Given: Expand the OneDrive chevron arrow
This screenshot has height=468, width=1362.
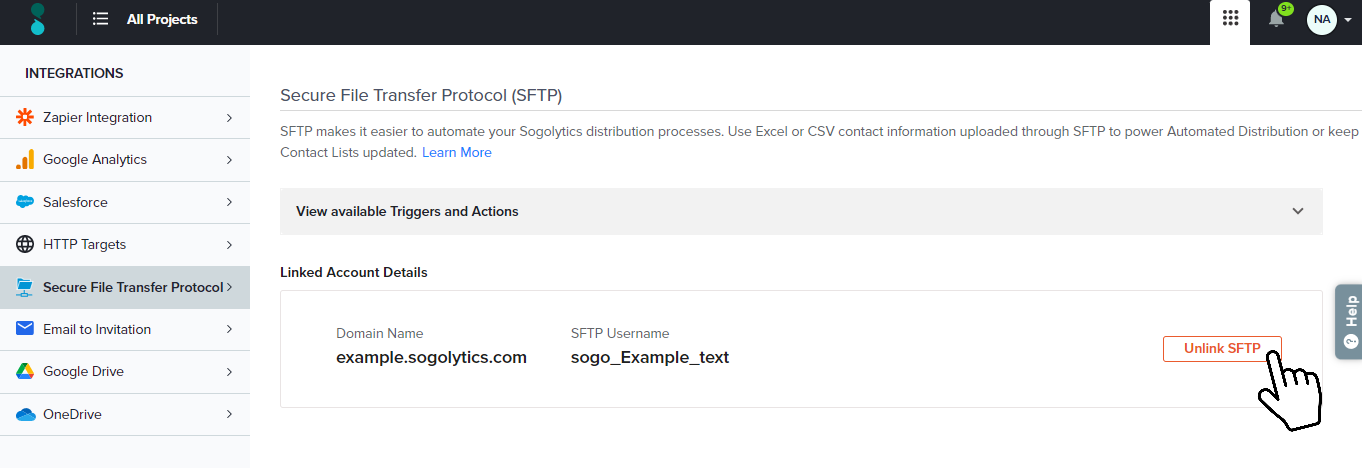Looking at the screenshot, I should [x=229, y=414].
